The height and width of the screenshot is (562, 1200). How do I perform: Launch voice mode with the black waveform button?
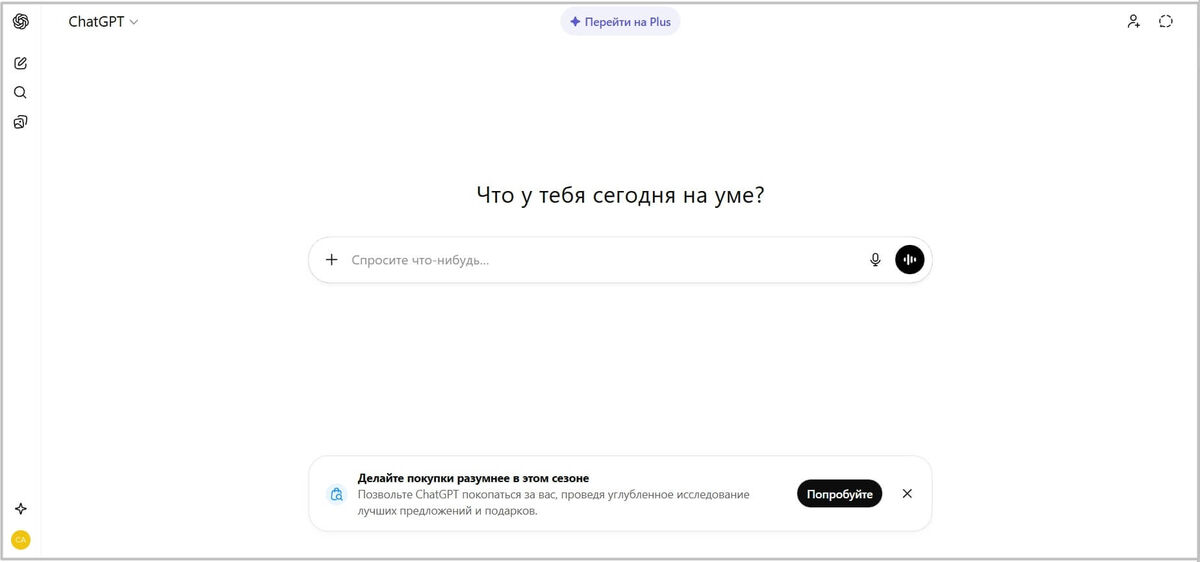[x=910, y=260]
